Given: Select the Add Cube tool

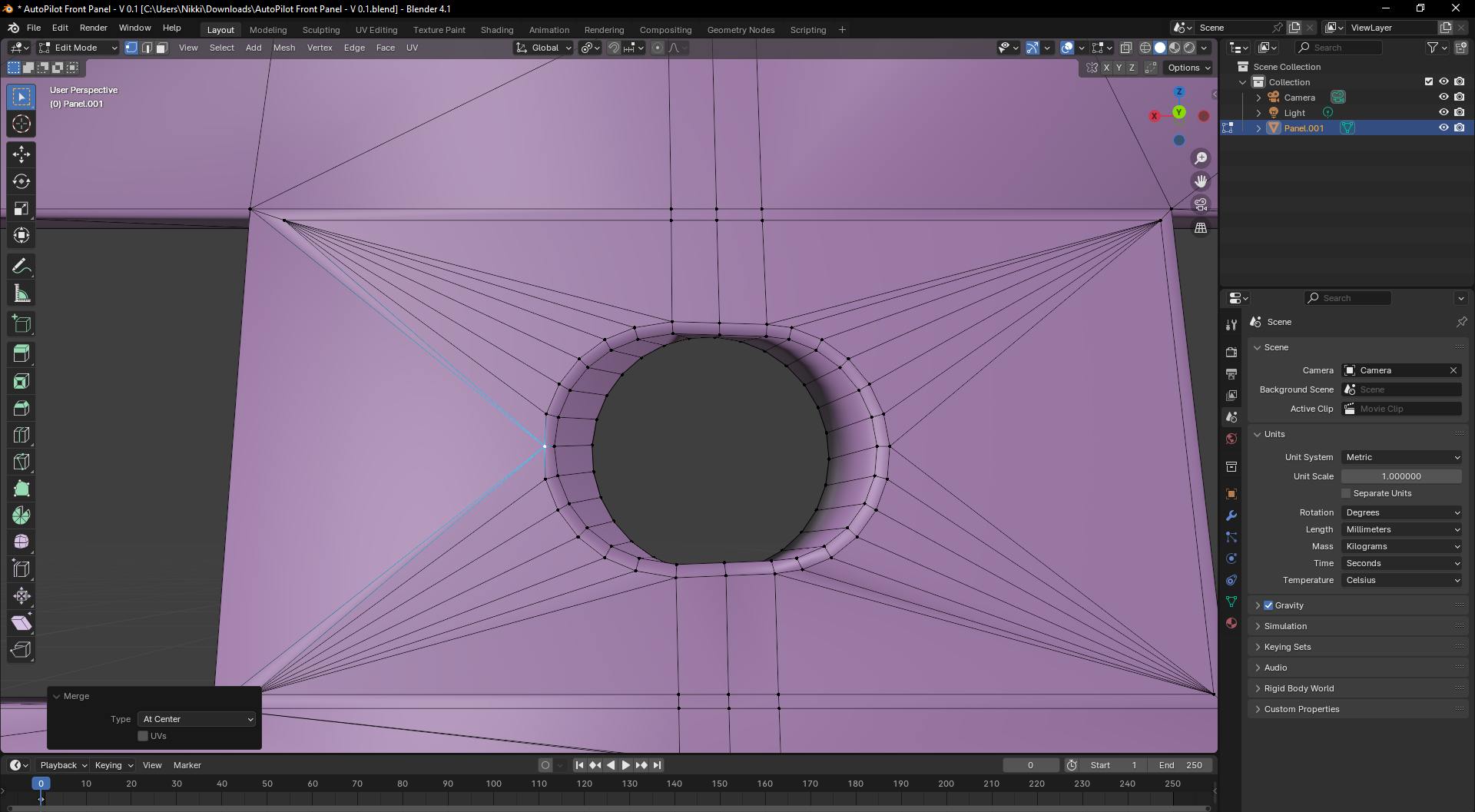Looking at the screenshot, I should (22, 324).
